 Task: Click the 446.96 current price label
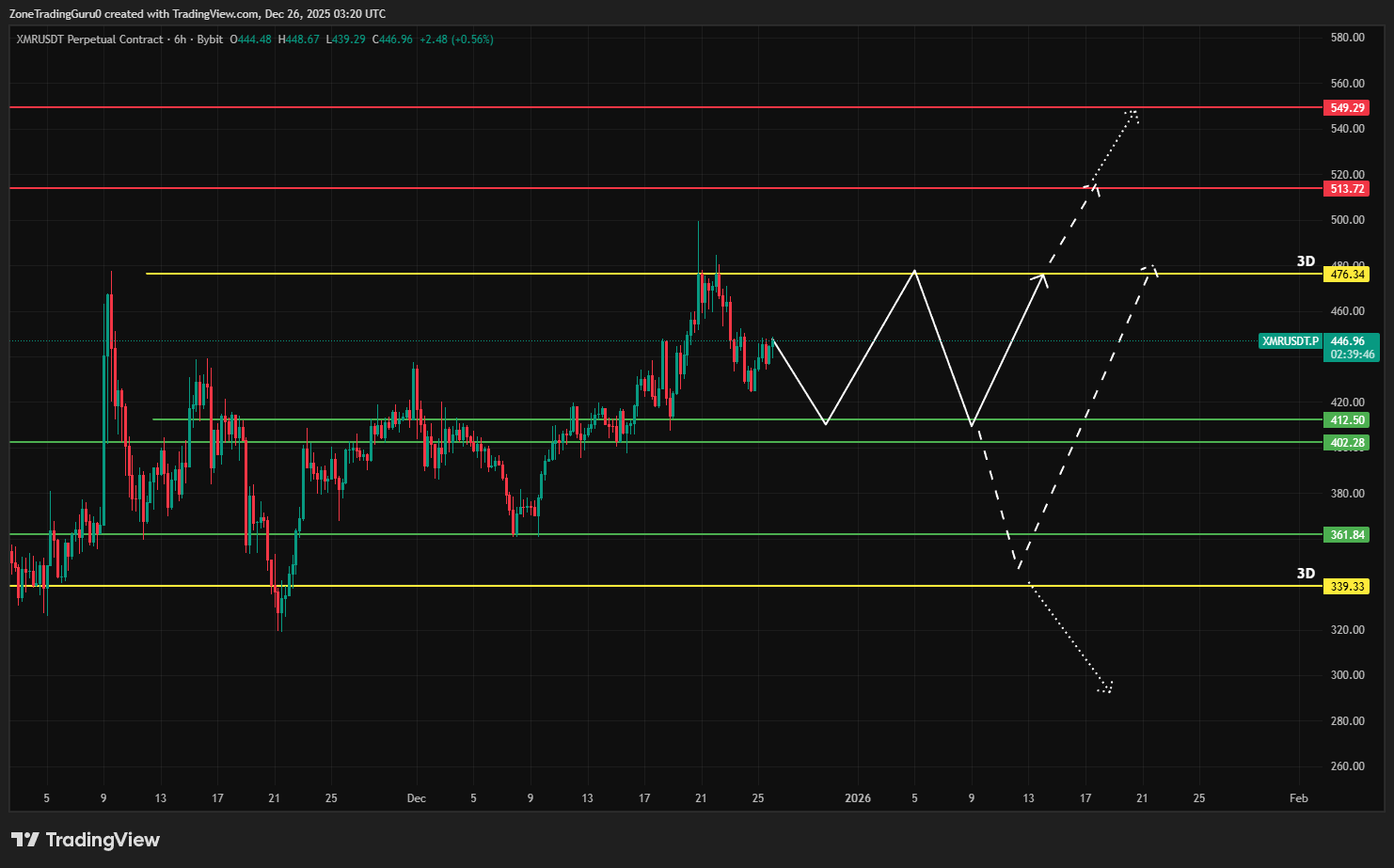1347,341
